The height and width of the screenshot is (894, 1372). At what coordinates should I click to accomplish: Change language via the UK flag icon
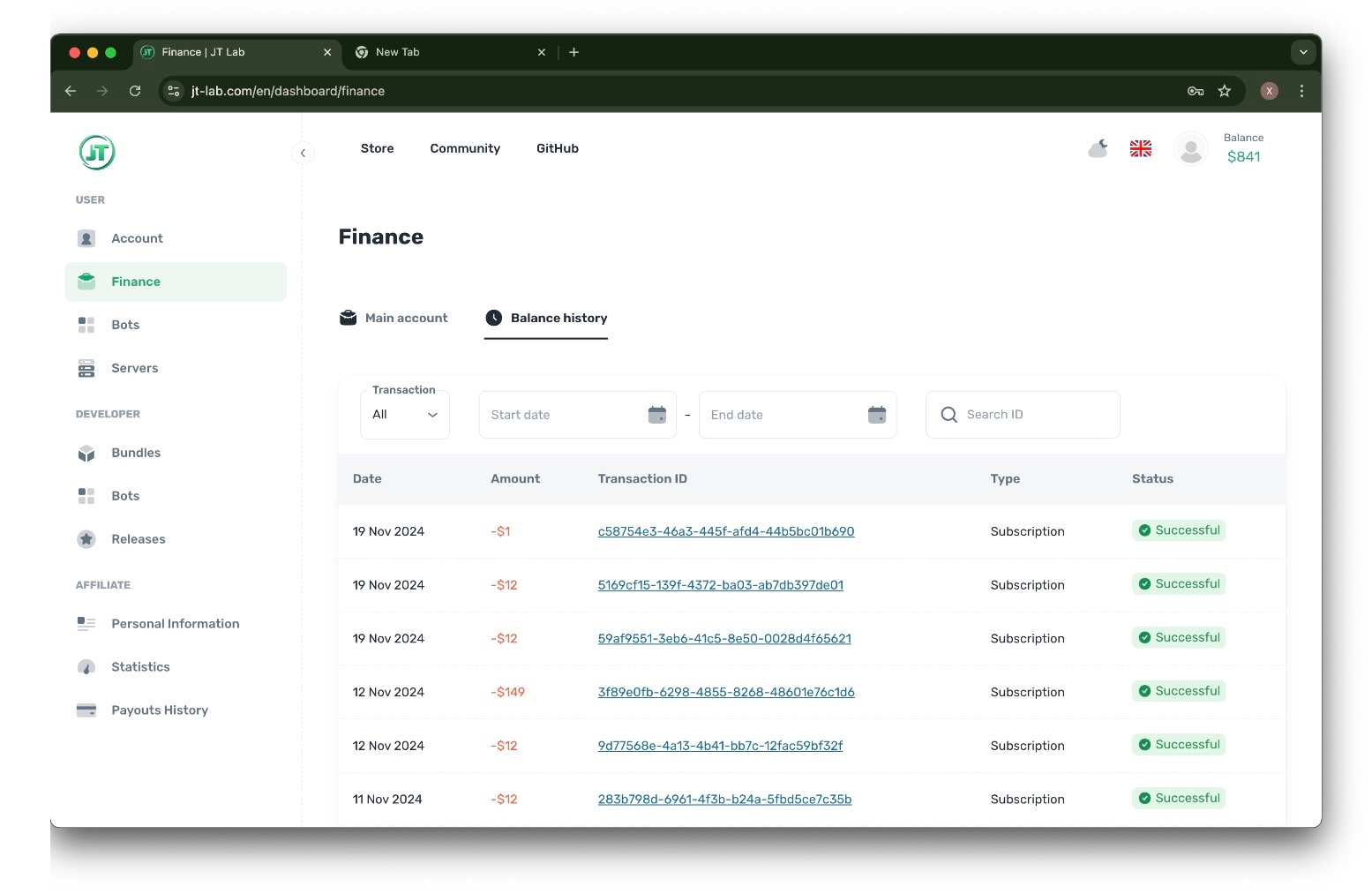[x=1141, y=148]
